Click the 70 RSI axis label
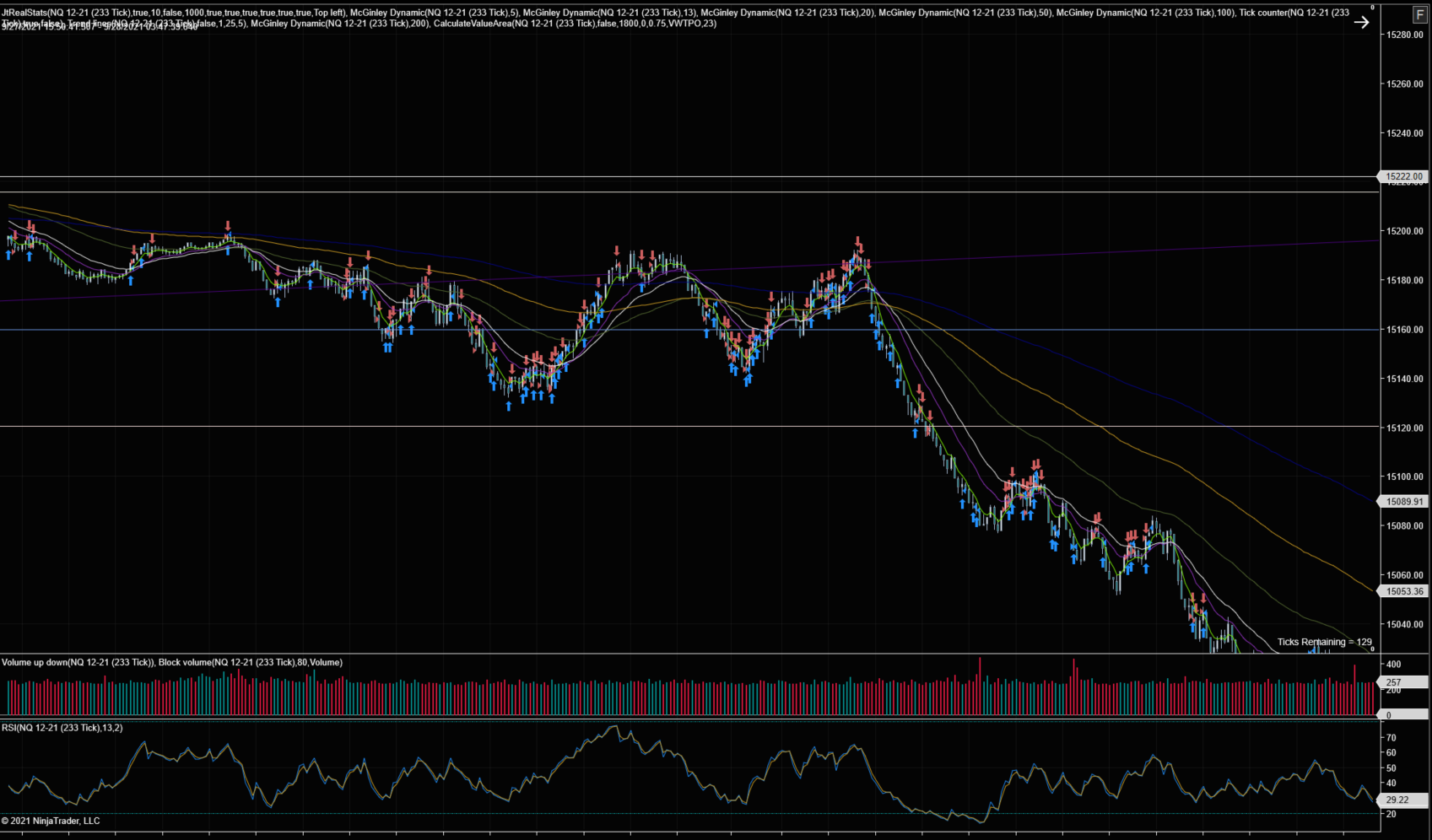The image size is (1432, 840). pos(1391,738)
